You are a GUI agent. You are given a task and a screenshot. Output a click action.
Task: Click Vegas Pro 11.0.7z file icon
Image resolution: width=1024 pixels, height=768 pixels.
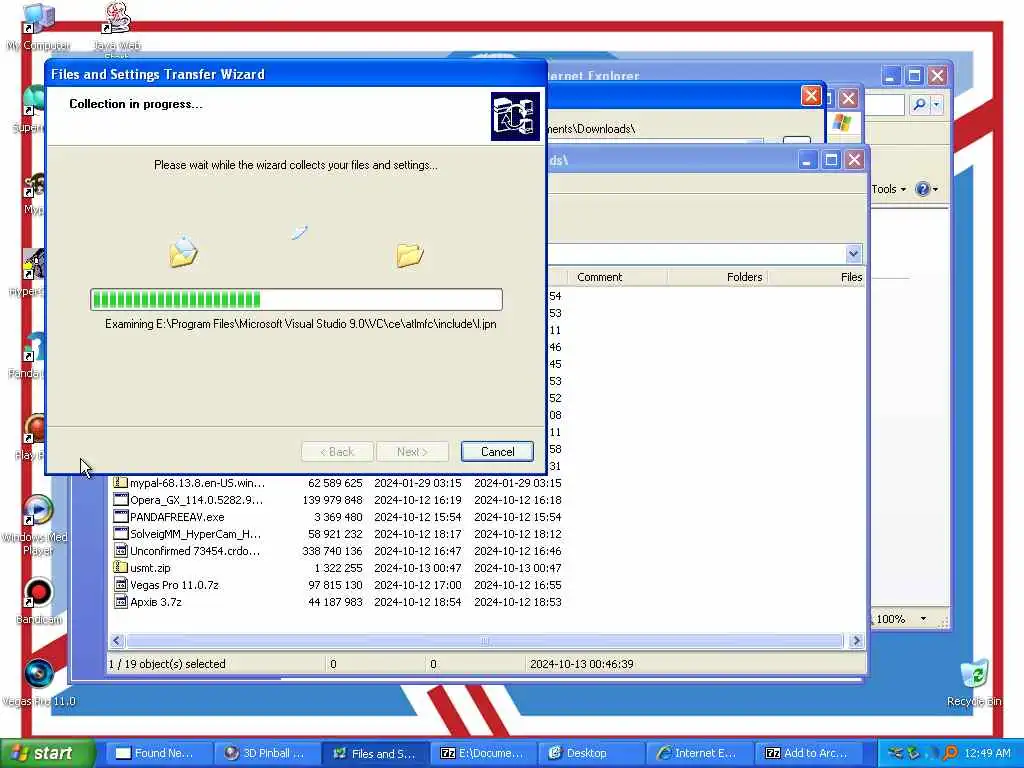coord(120,584)
